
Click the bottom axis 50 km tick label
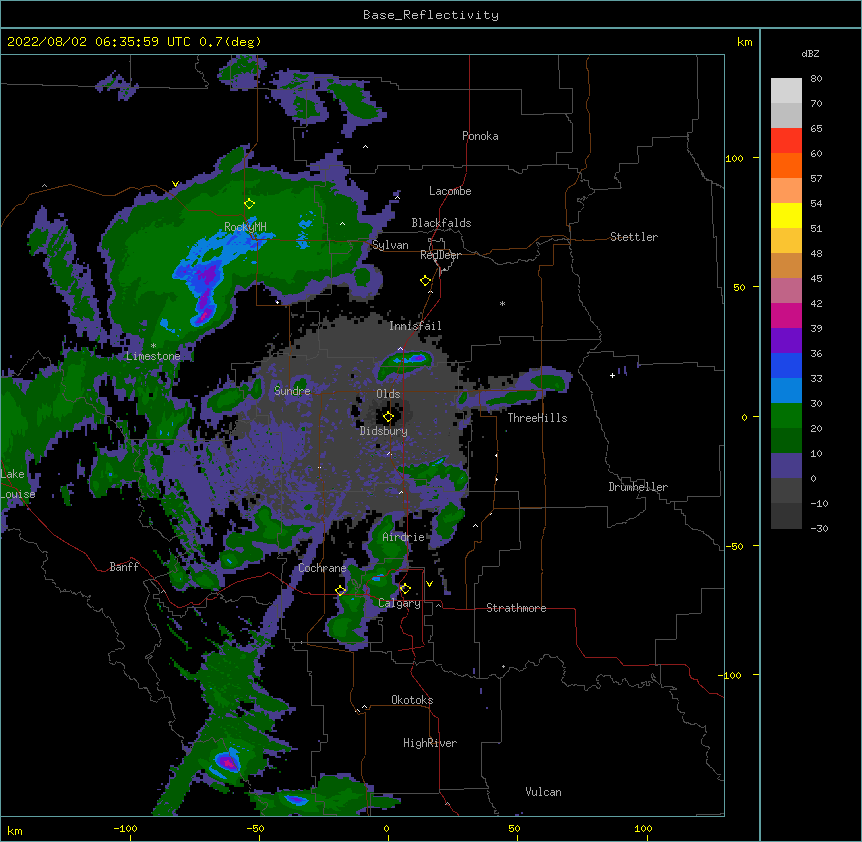pyautogui.click(x=514, y=828)
